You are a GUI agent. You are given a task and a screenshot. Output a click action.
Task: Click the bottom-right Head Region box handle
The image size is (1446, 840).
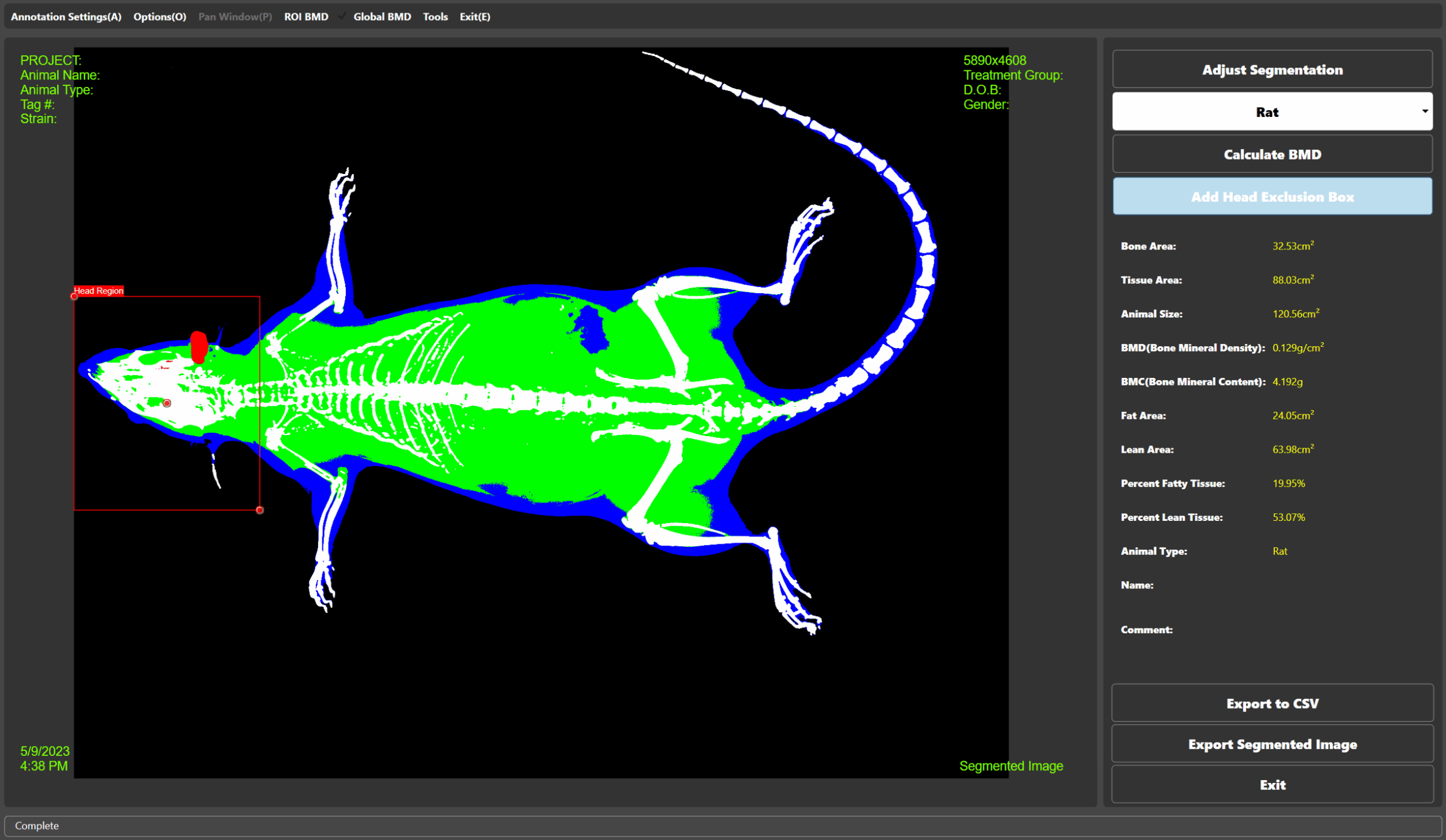point(260,510)
